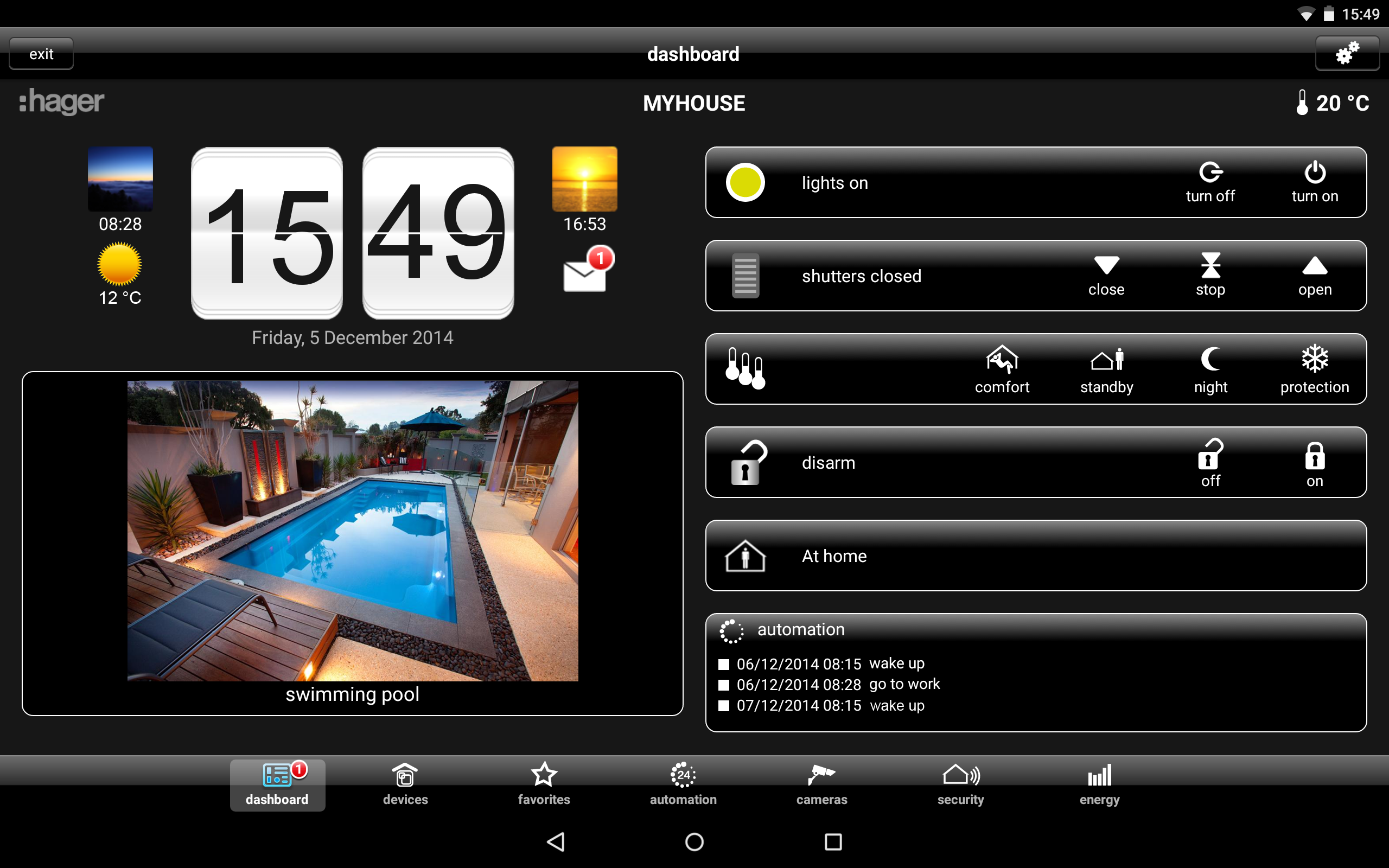Click the 08:28 sunrise time
This screenshot has height=868, width=1389.
(x=120, y=224)
